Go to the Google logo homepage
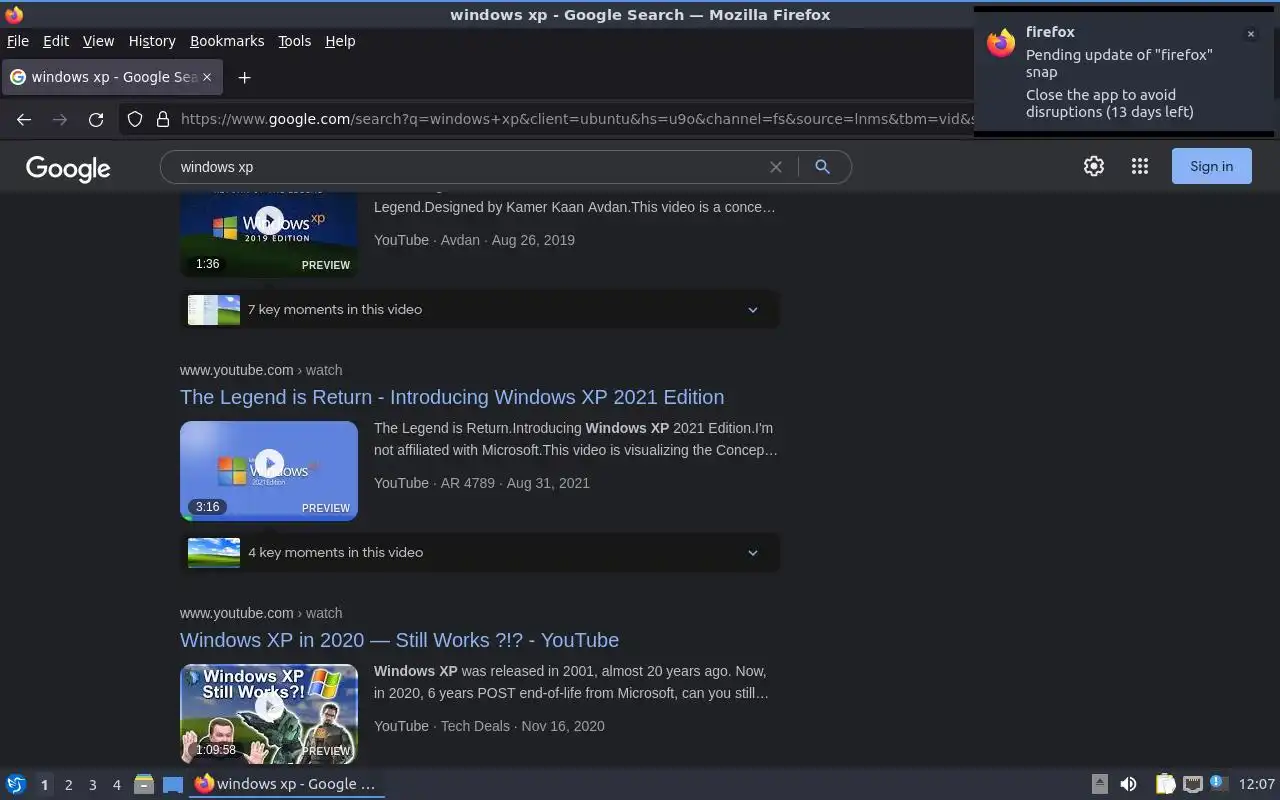The image size is (1280, 800). 68,168
